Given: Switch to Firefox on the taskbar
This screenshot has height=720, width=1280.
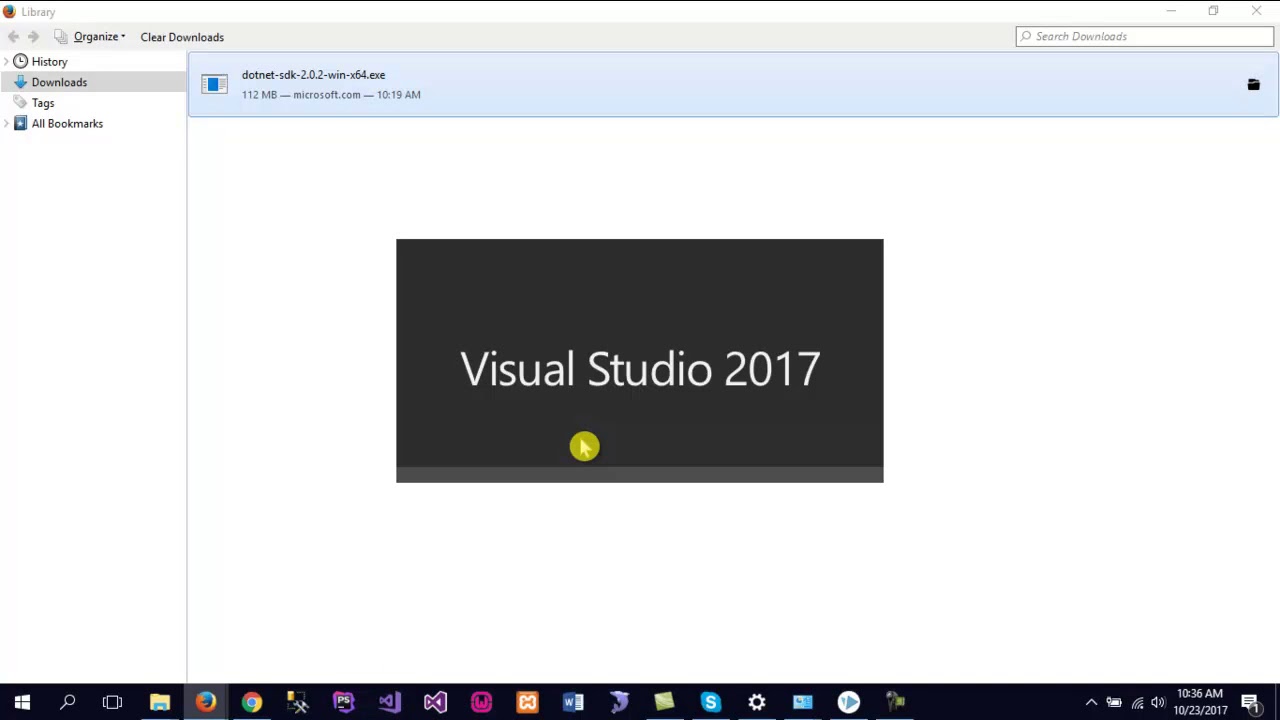Looking at the screenshot, I should tap(206, 702).
